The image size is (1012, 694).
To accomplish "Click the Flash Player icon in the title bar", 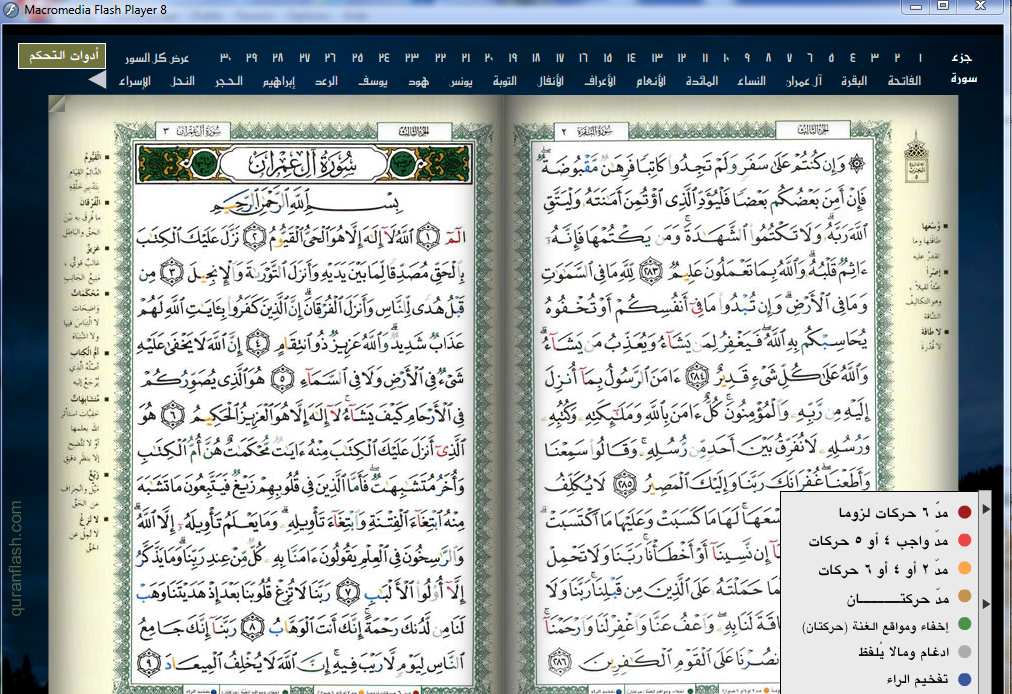I will click(11, 10).
